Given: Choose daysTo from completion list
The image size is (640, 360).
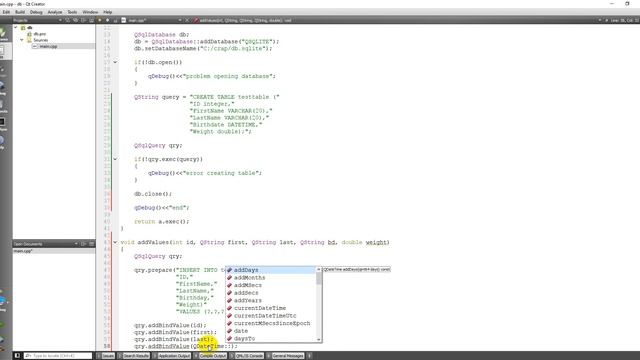Looking at the screenshot, I should [271, 338].
